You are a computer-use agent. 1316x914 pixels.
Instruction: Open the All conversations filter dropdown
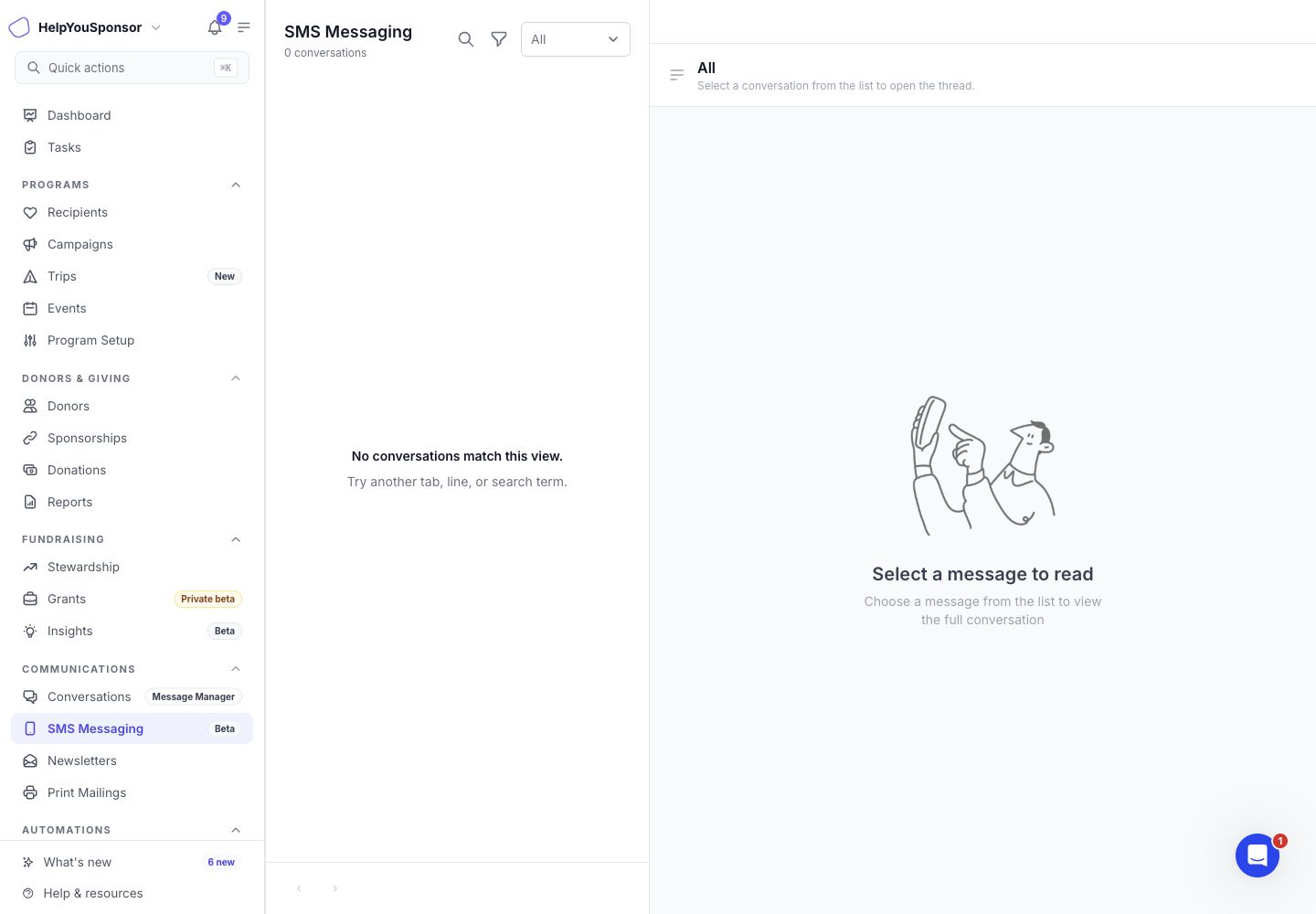point(576,39)
